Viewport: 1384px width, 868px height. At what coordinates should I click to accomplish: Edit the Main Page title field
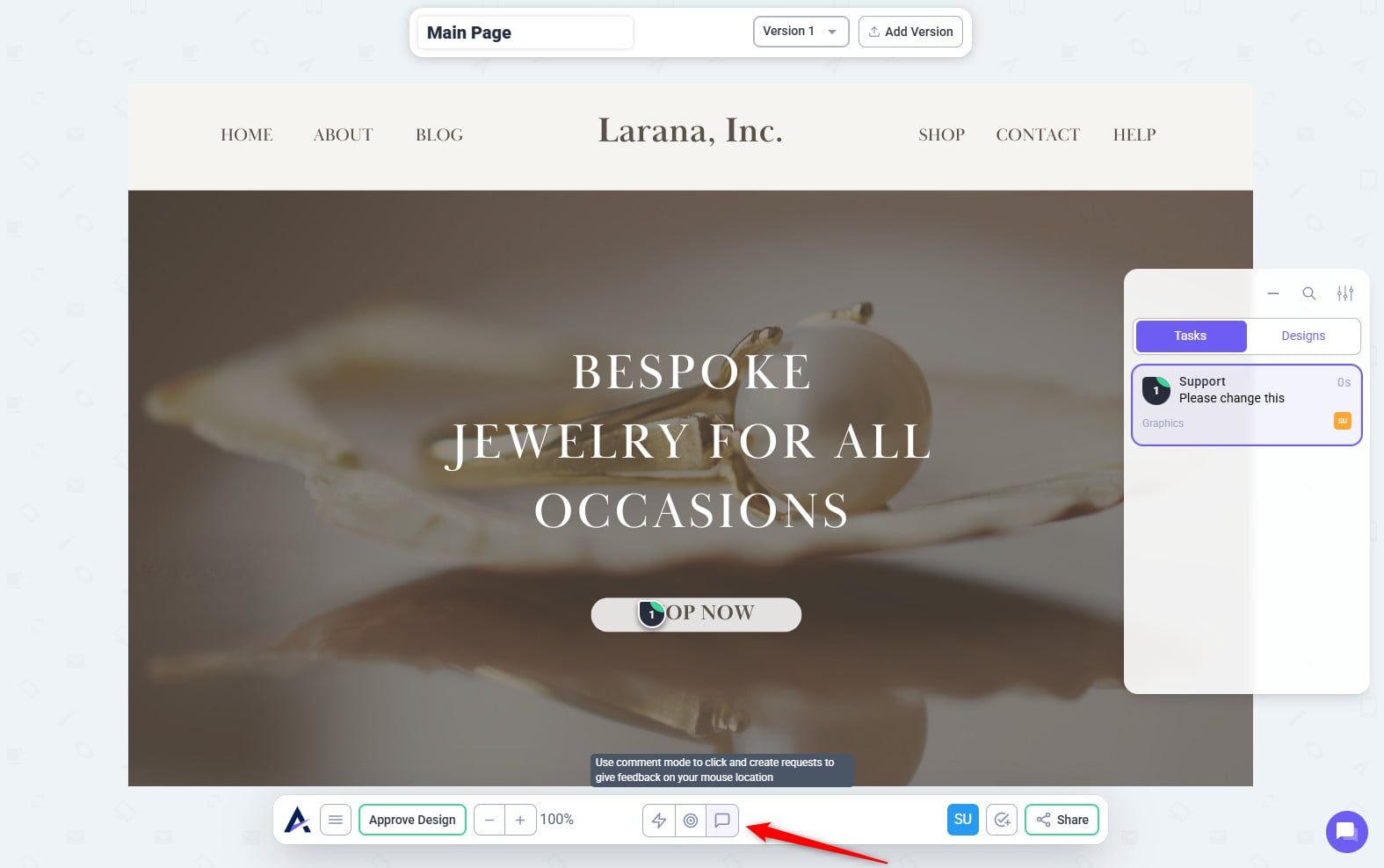coord(525,33)
